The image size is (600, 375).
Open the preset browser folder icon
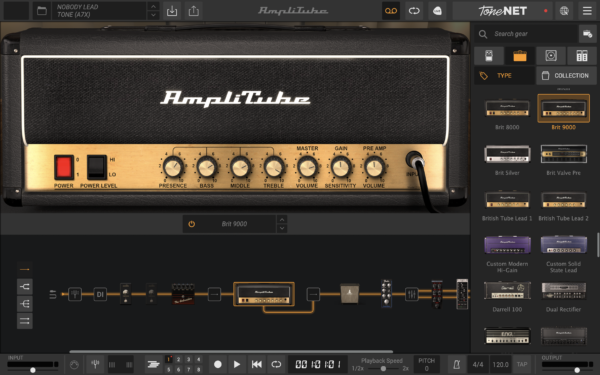tap(42, 11)
